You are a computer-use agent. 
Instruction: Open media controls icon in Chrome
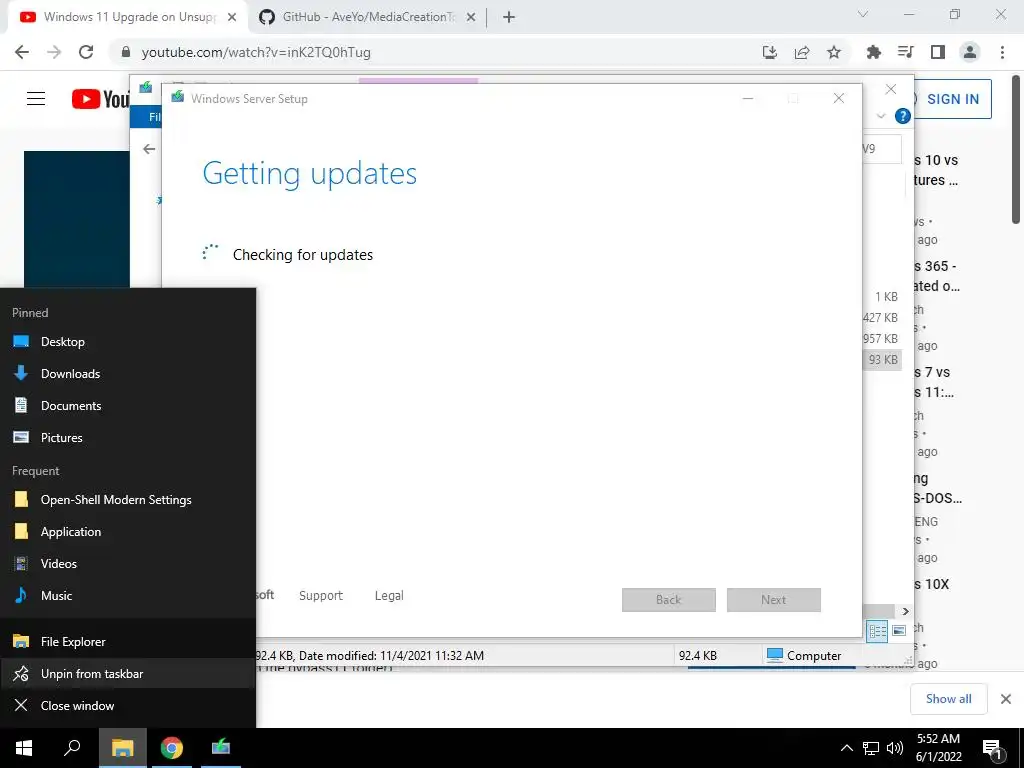click(905, 52)
